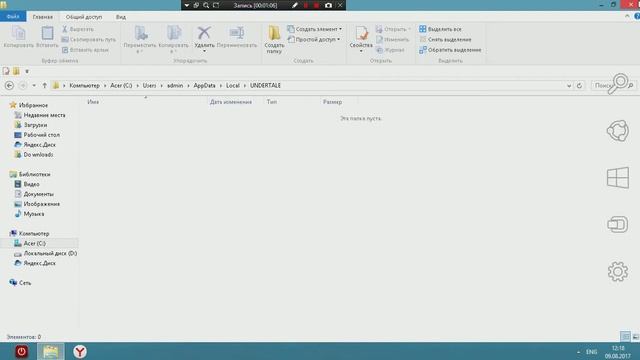Click admin in the address path
Image resolution: width=640 pixels, height=360 pixels.
175,86
